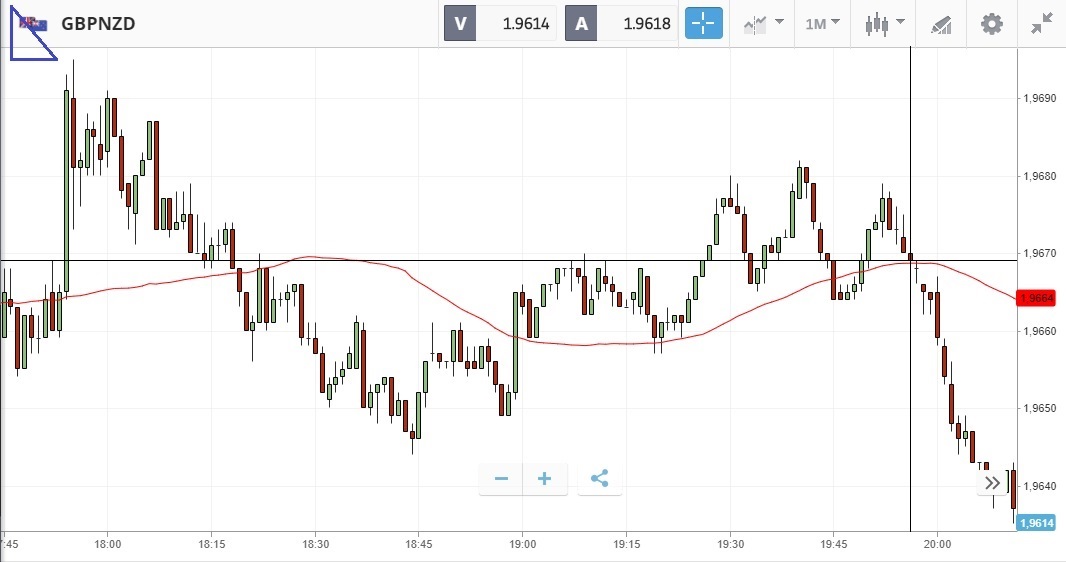The image size is (1066, 562).
Task: Collapse chart with shrink arrows icon
Action: [1042, 23]
